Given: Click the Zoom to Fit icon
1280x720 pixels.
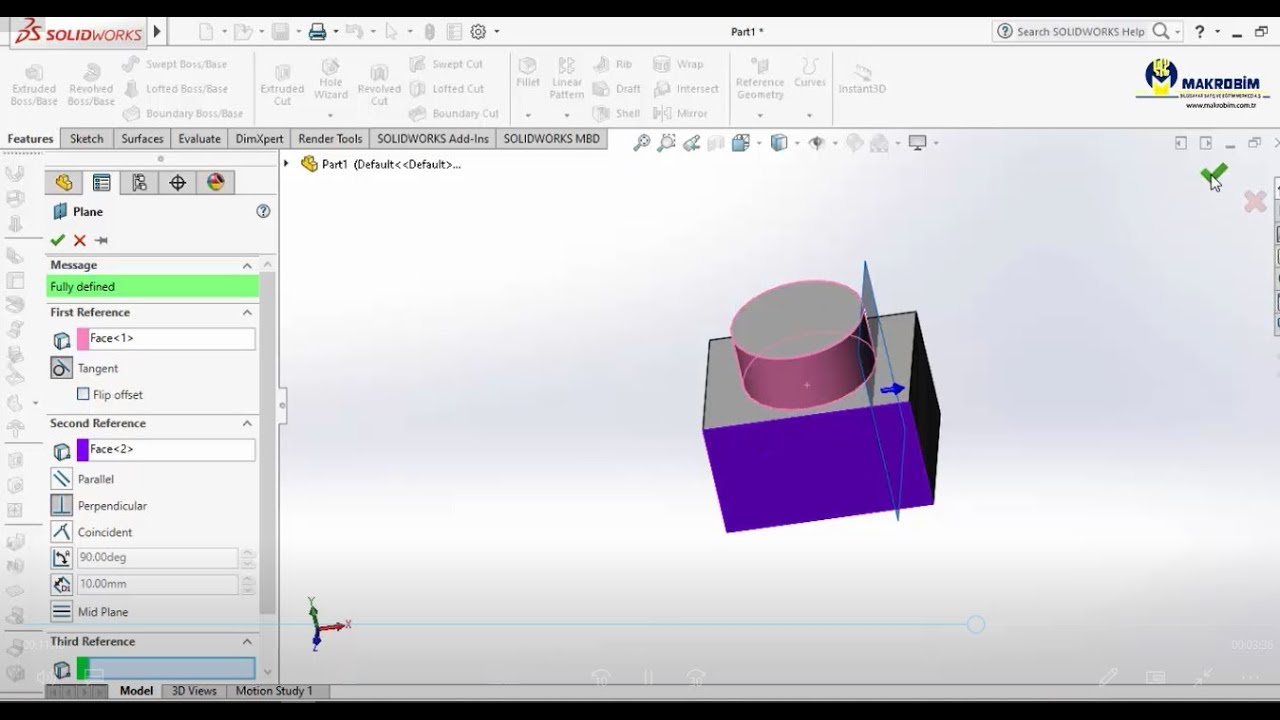Looking at the screenshot, I should [x=642, y=143].
